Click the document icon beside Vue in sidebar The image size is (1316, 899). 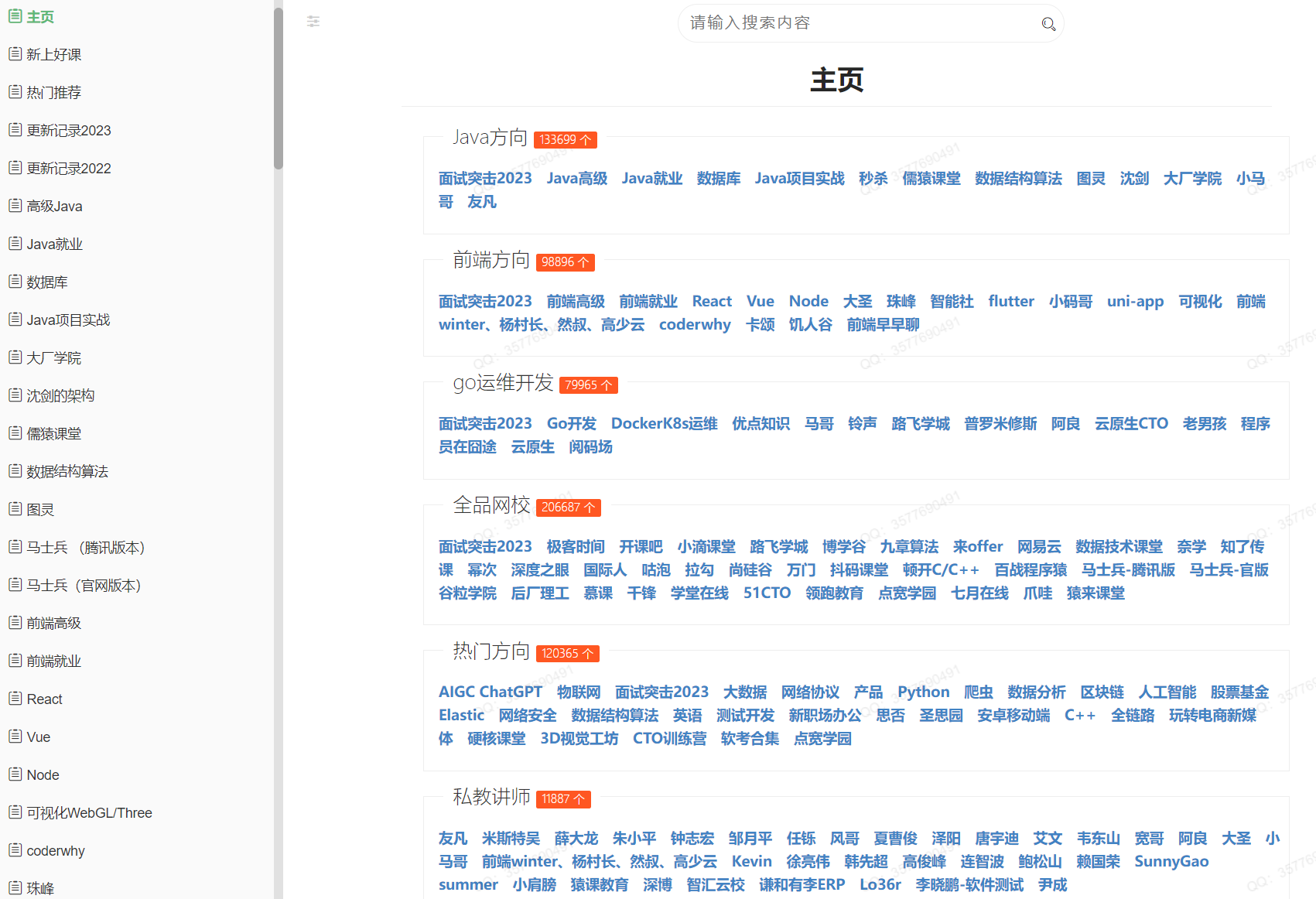(15, 737)
